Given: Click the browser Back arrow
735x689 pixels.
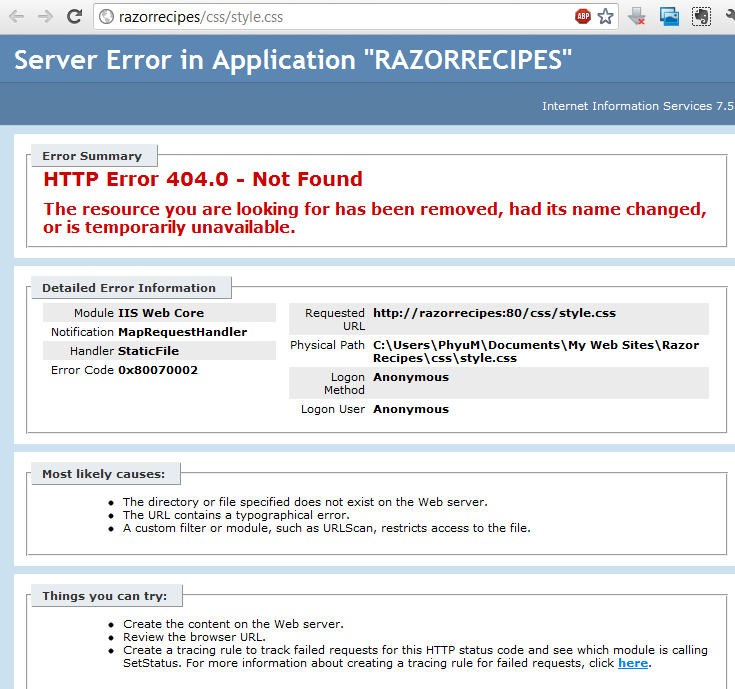Looking at the screenshot, I should (16, 17).
